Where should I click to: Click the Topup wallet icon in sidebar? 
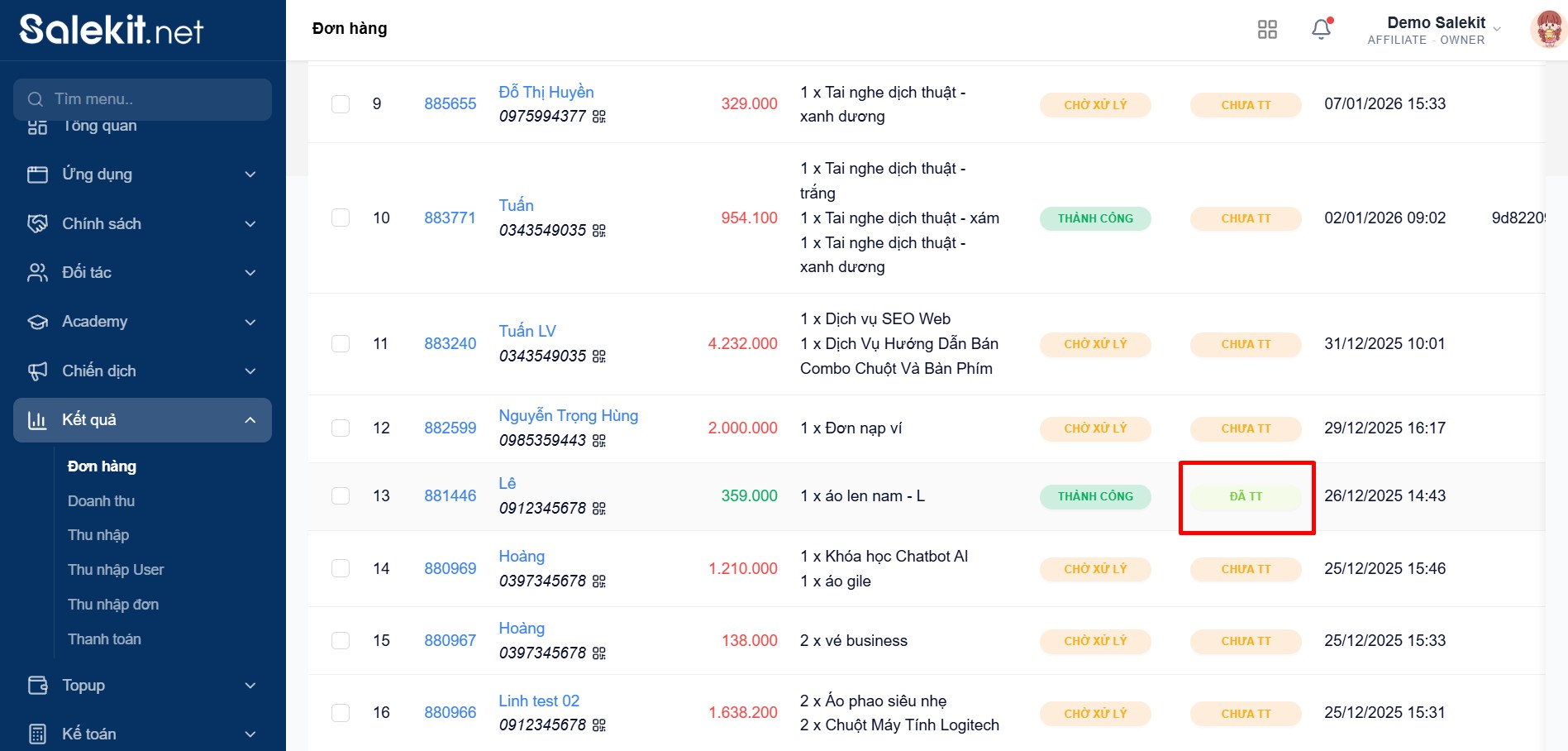click(x=38, y=686)
